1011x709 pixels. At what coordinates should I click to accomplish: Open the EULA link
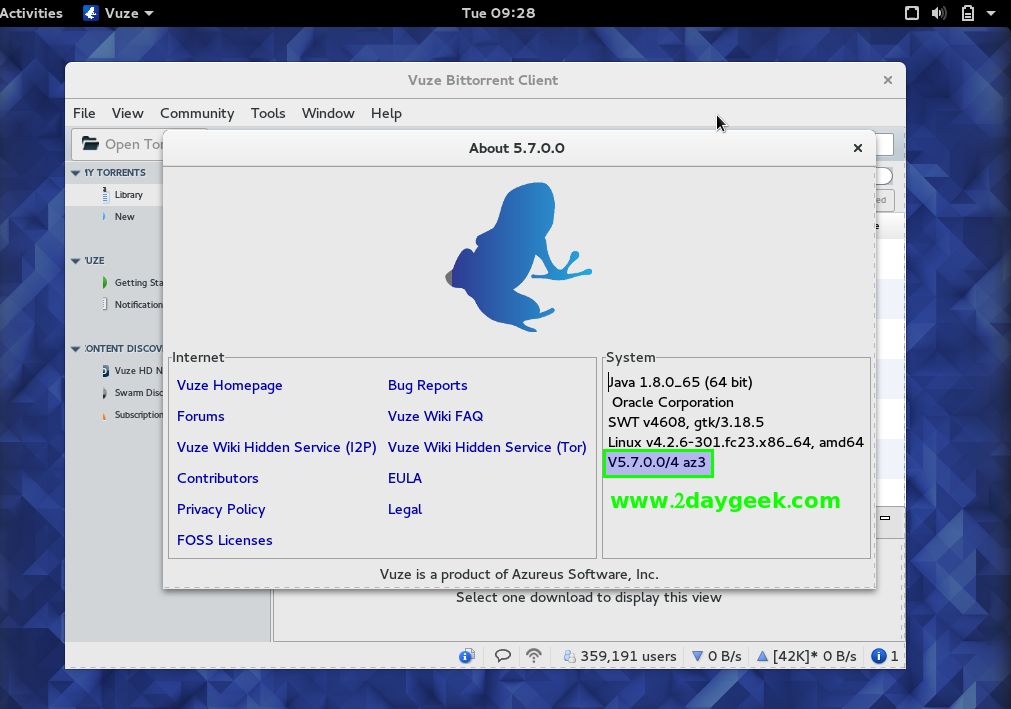[x=405, y=478]
